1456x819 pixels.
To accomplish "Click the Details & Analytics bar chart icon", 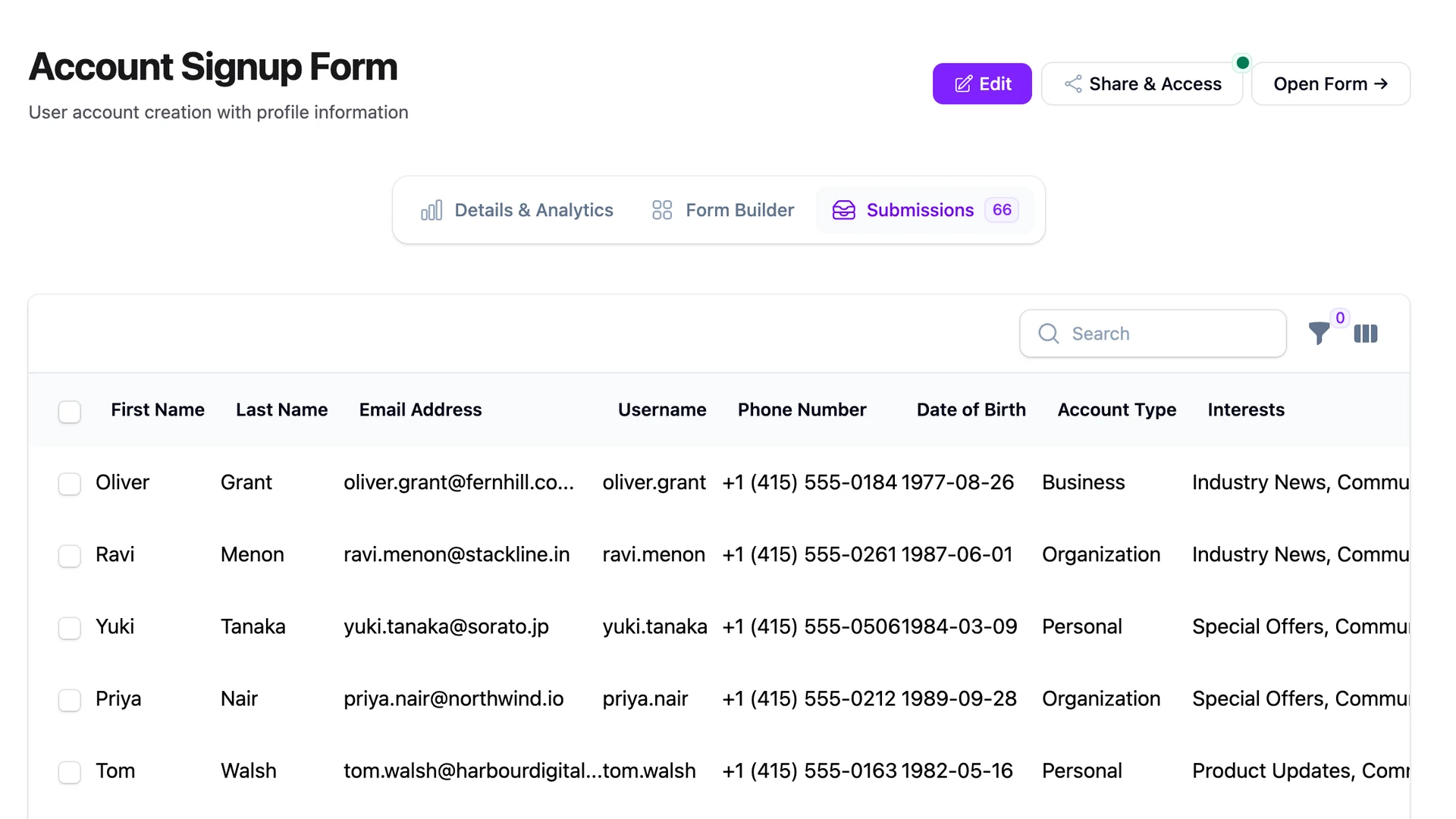I will tap(431, 210).
